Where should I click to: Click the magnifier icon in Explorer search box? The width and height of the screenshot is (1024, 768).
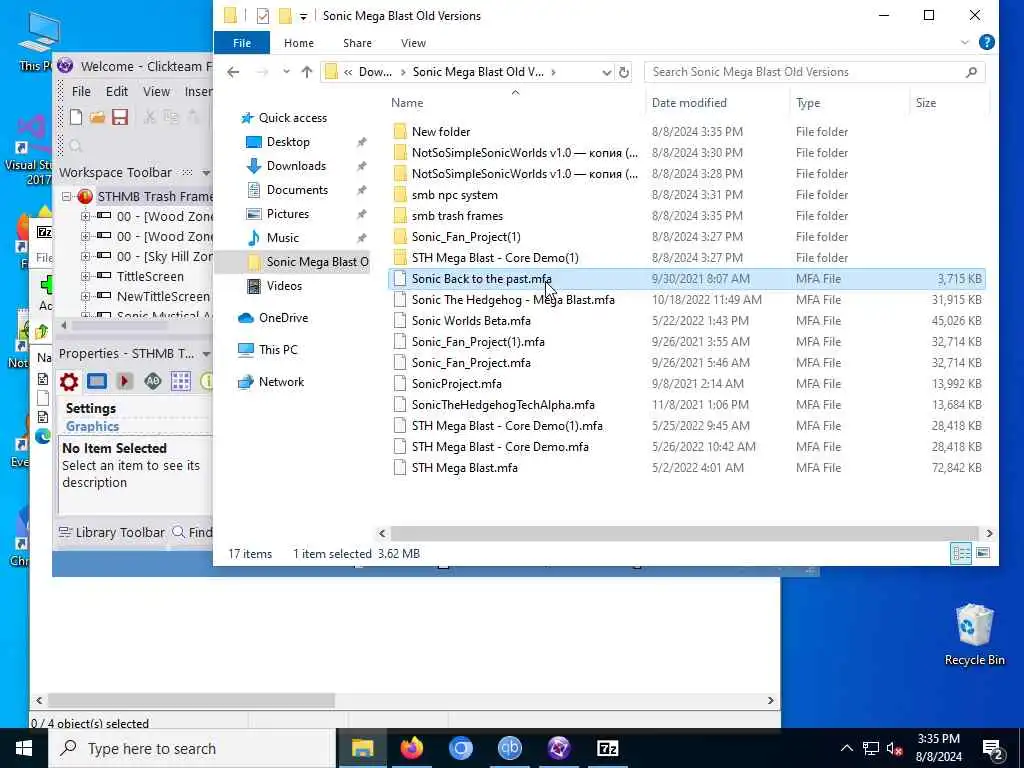(x=971, y=72)
